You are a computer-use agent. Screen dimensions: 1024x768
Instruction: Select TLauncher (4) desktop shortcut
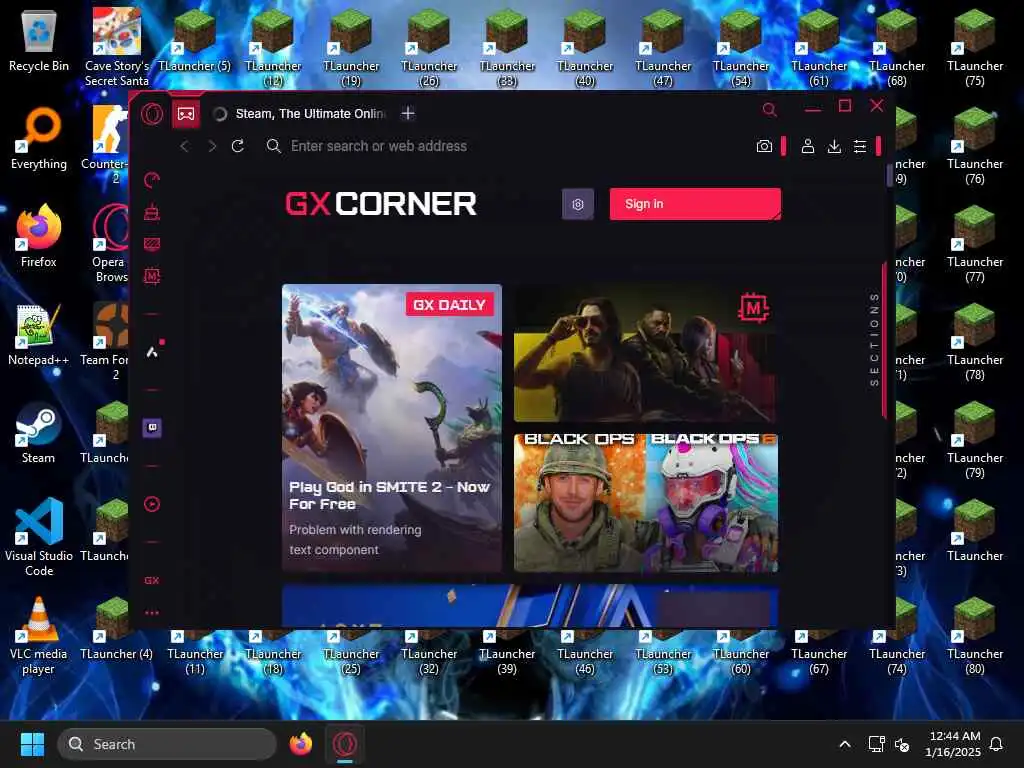pyautogui.click(x=117, y=629)
